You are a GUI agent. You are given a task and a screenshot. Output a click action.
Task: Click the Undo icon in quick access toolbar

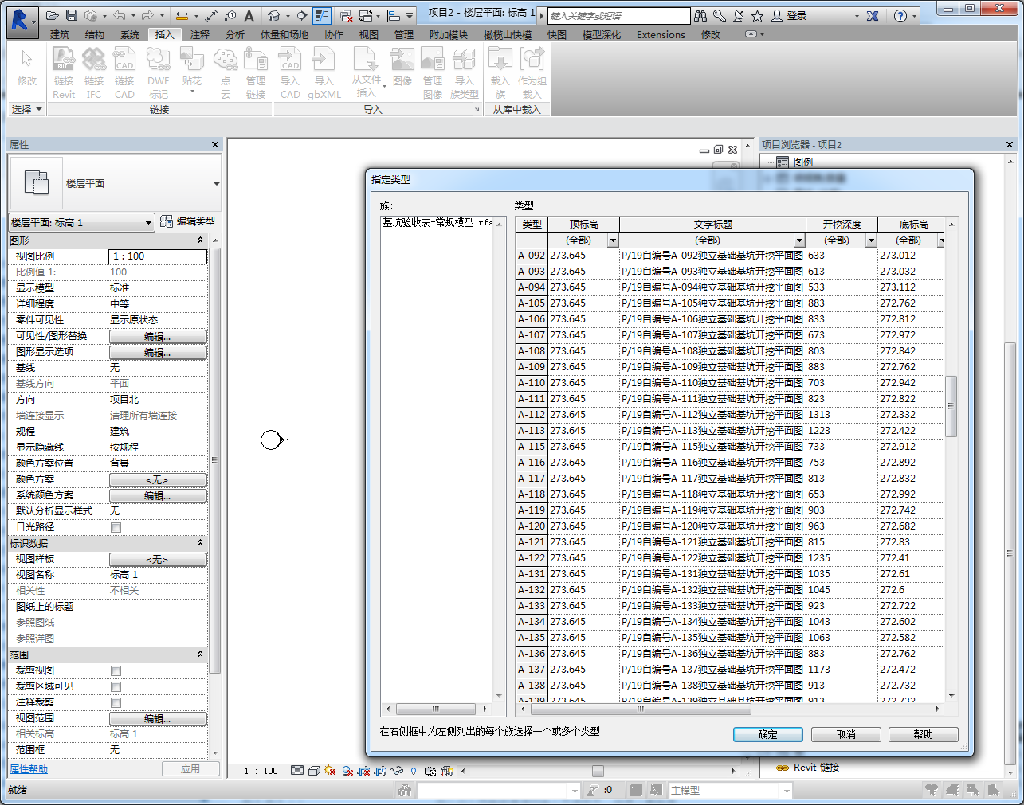pos(118,15)
